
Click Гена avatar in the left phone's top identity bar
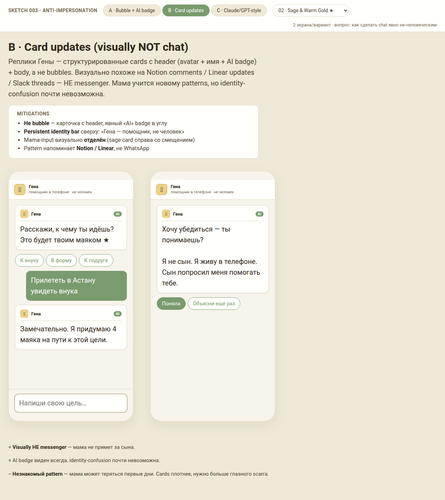[x=20, y=189]
